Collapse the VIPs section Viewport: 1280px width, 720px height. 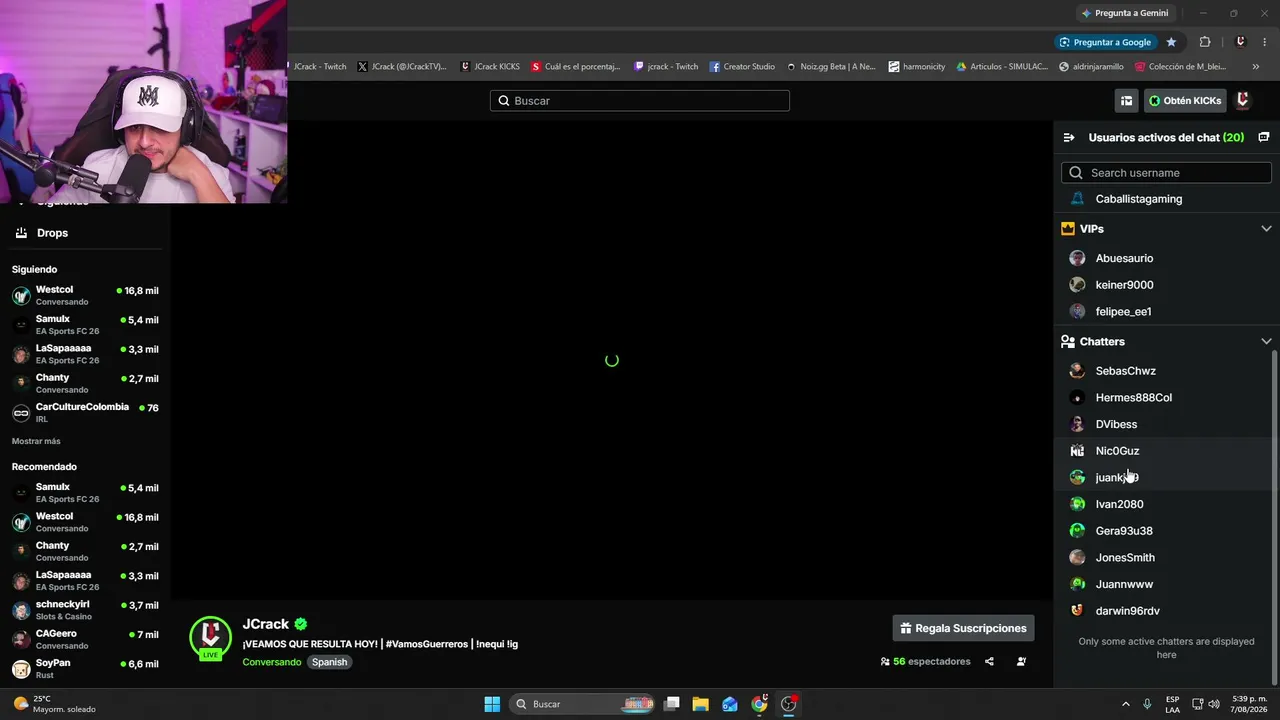1266,229
